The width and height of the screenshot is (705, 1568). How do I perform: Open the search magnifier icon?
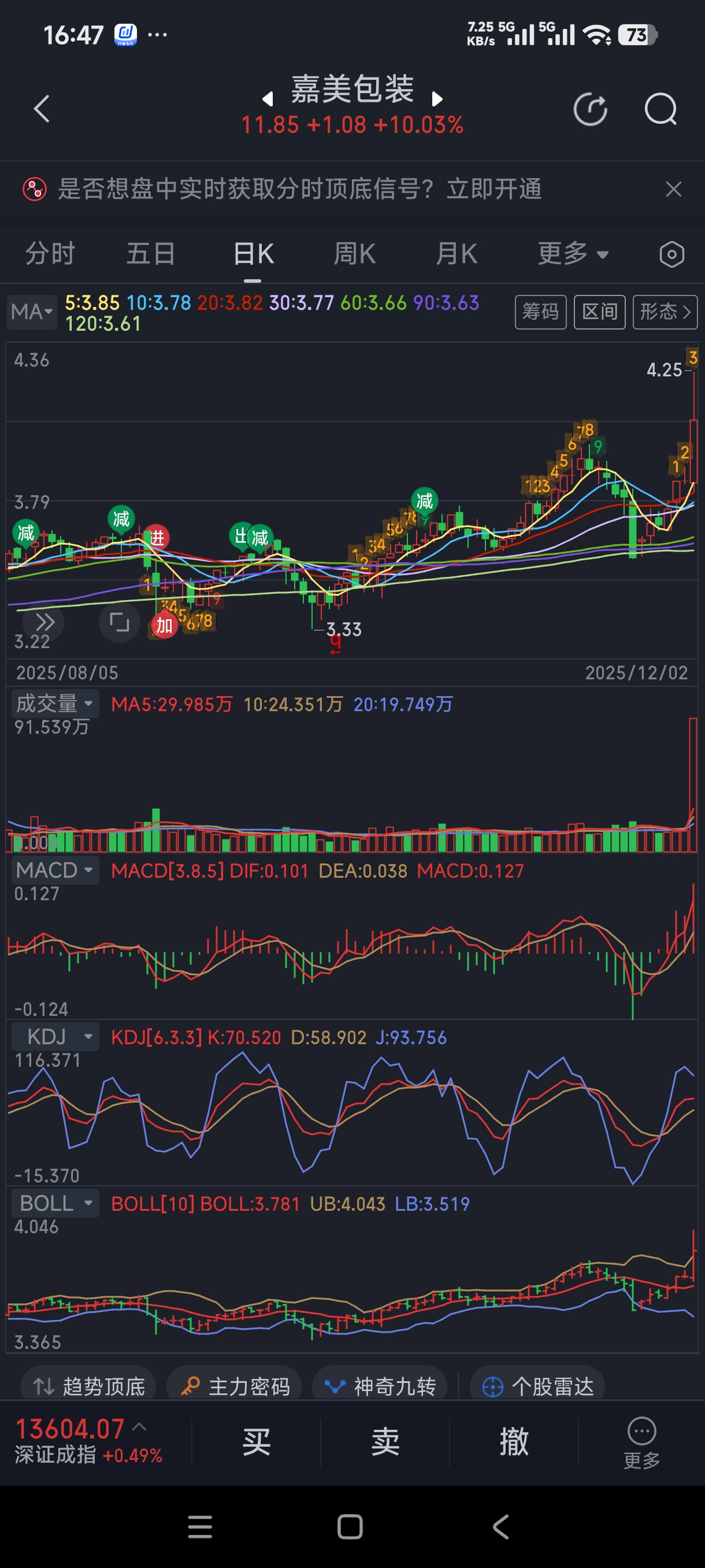pyautogui.click(x=660, y=110)
